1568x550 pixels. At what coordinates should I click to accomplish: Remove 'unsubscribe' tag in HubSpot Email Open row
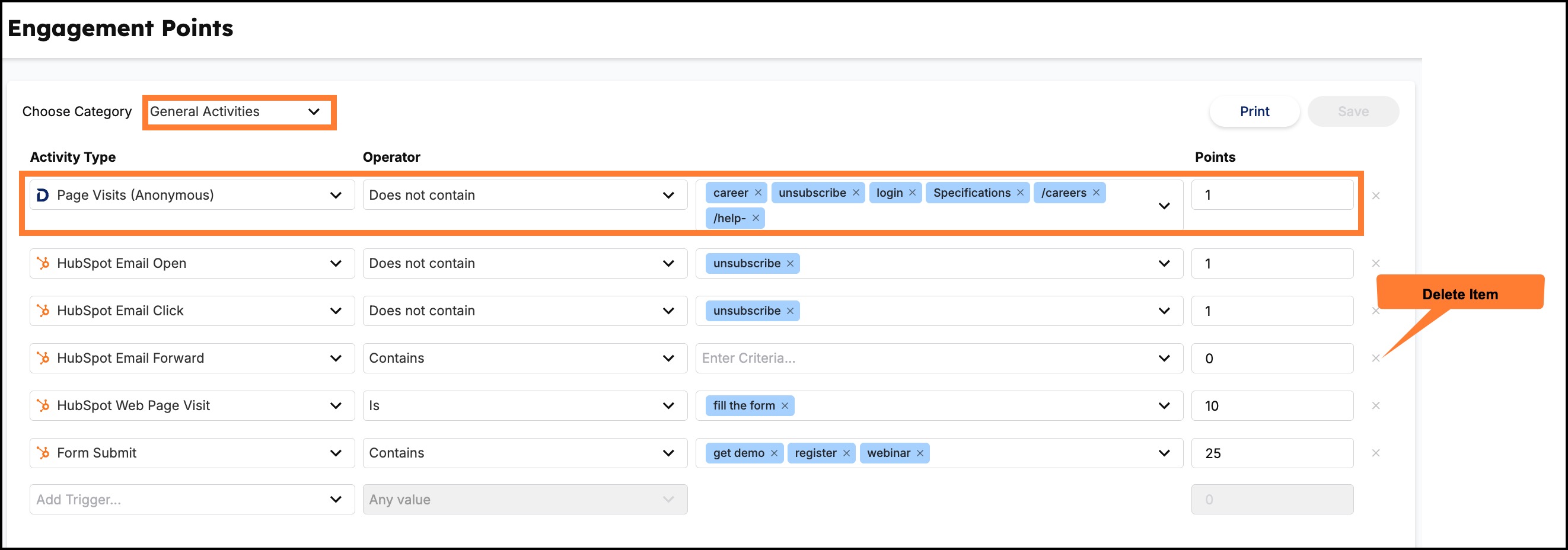(x=790, y=263)
